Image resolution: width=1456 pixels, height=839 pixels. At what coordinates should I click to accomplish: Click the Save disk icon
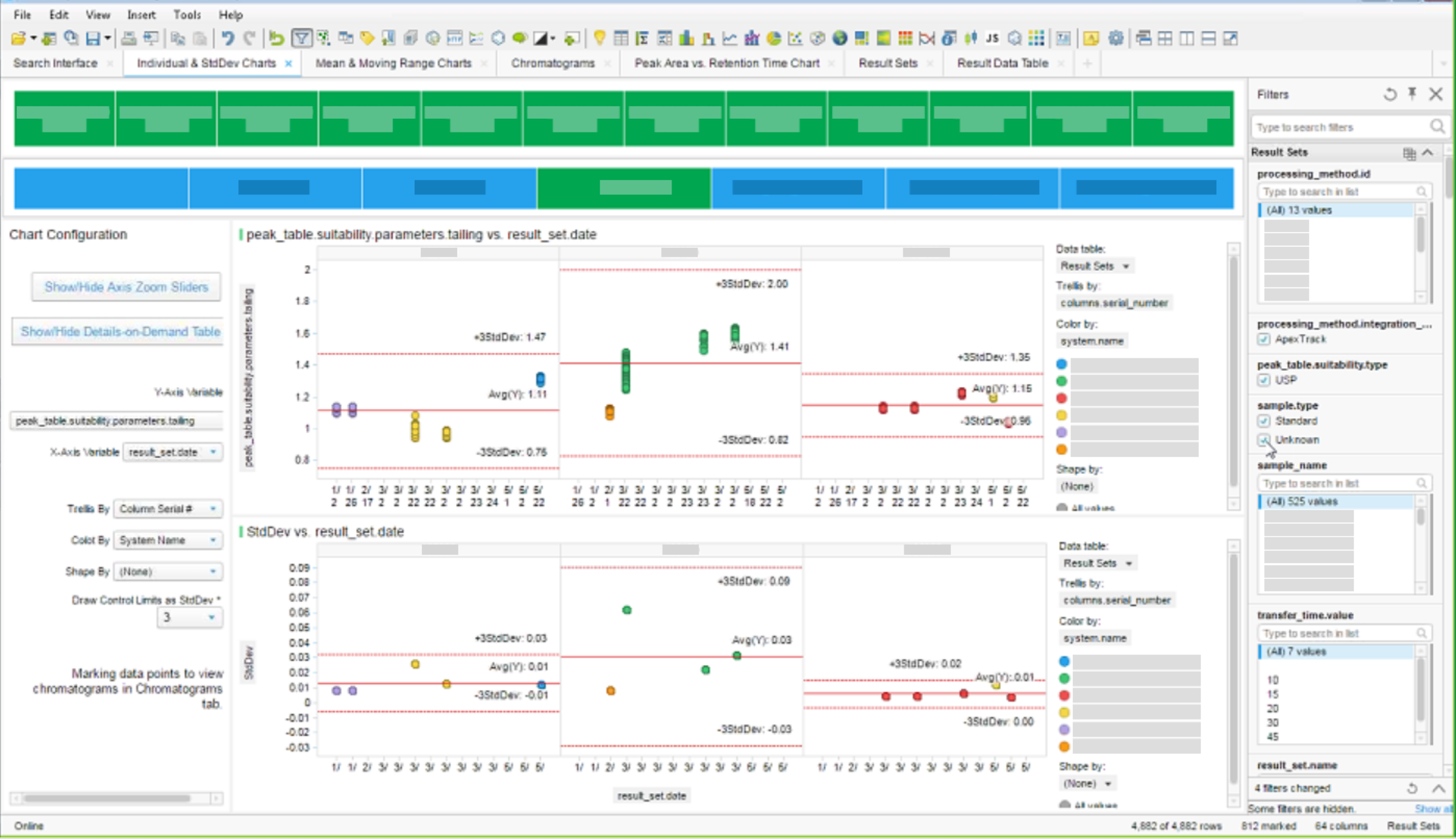click(x=93, y=39)
